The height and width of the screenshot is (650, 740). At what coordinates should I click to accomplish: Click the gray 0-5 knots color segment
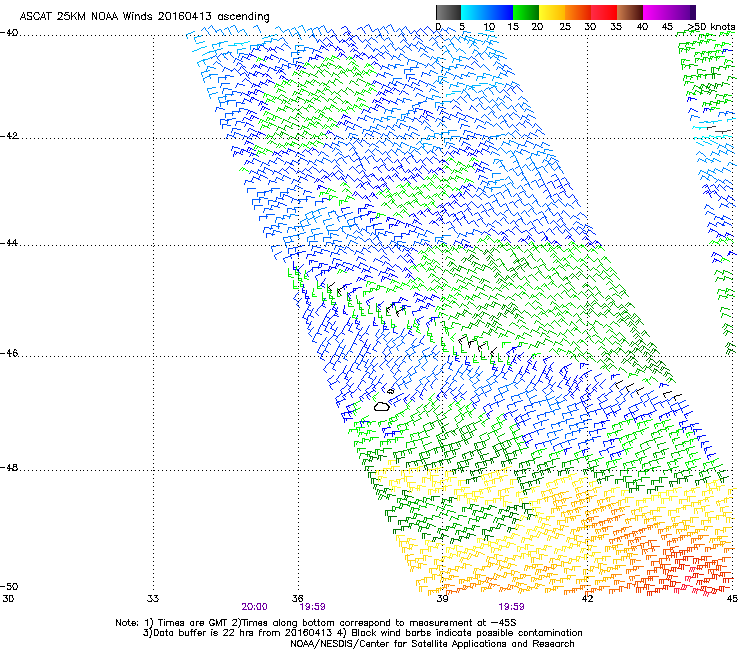click(x=448, y=12)
